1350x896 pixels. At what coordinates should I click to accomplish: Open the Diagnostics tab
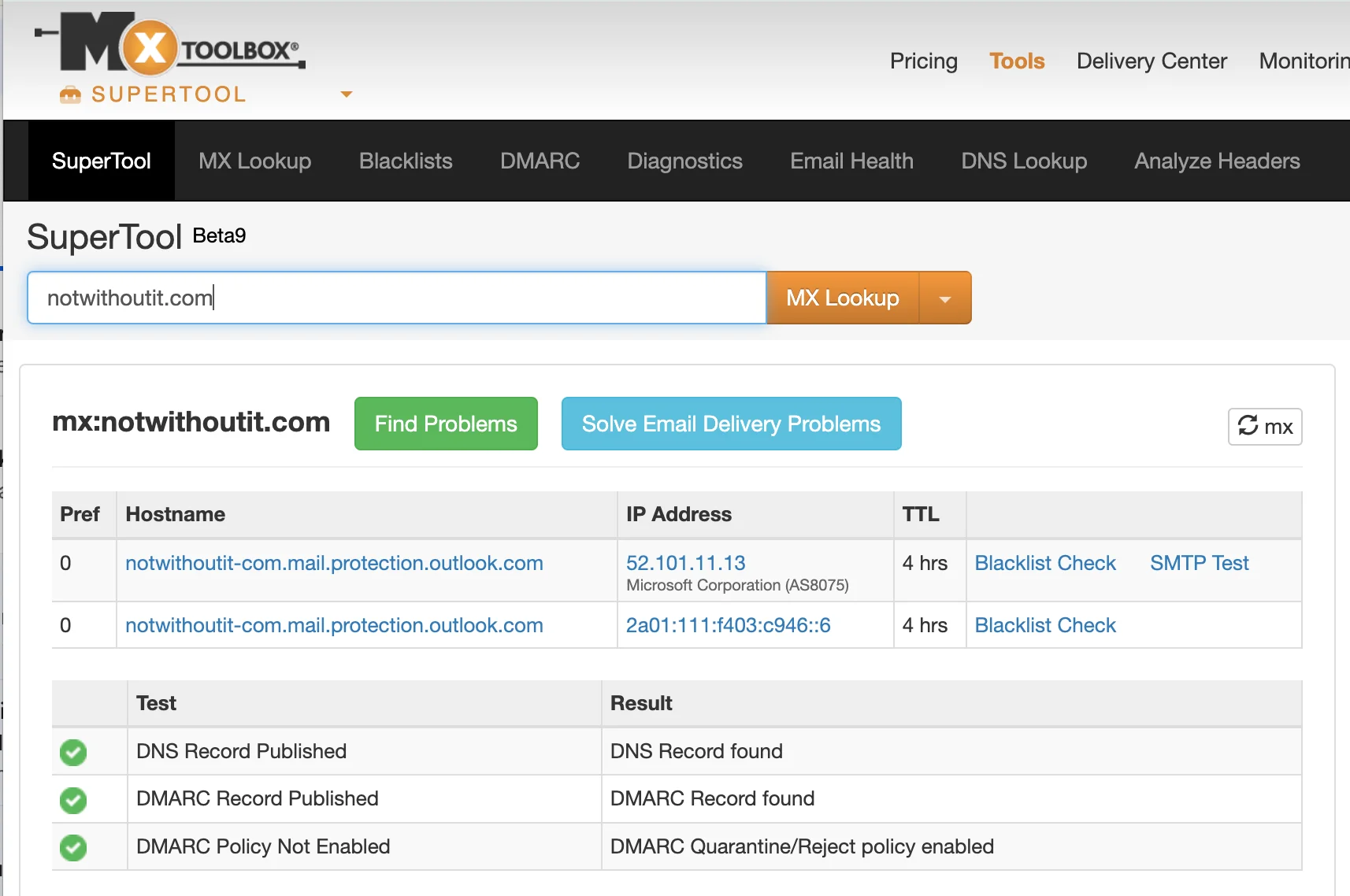(684, 161)
